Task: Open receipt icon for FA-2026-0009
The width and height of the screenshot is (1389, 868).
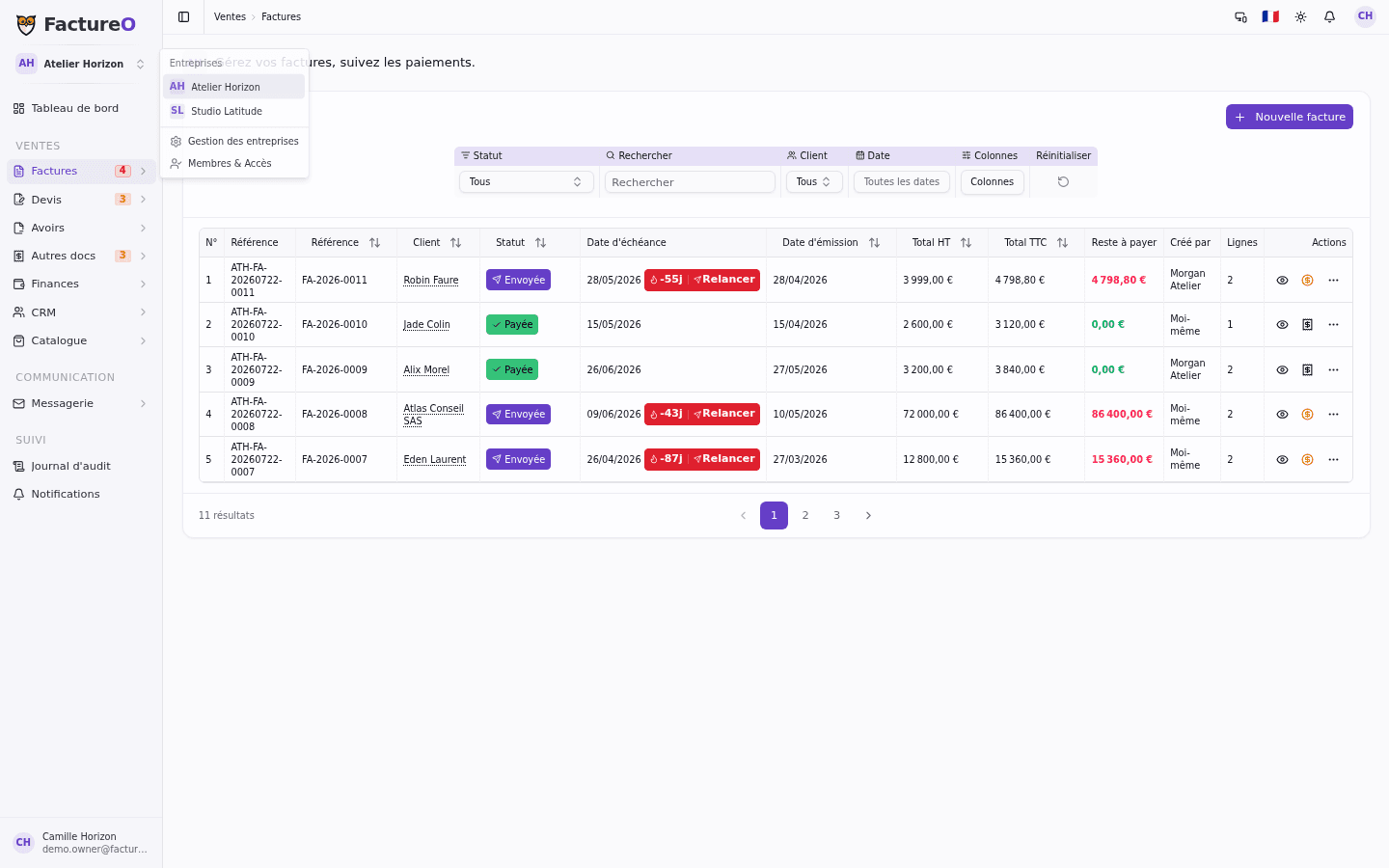Action: click(1307, 369)
